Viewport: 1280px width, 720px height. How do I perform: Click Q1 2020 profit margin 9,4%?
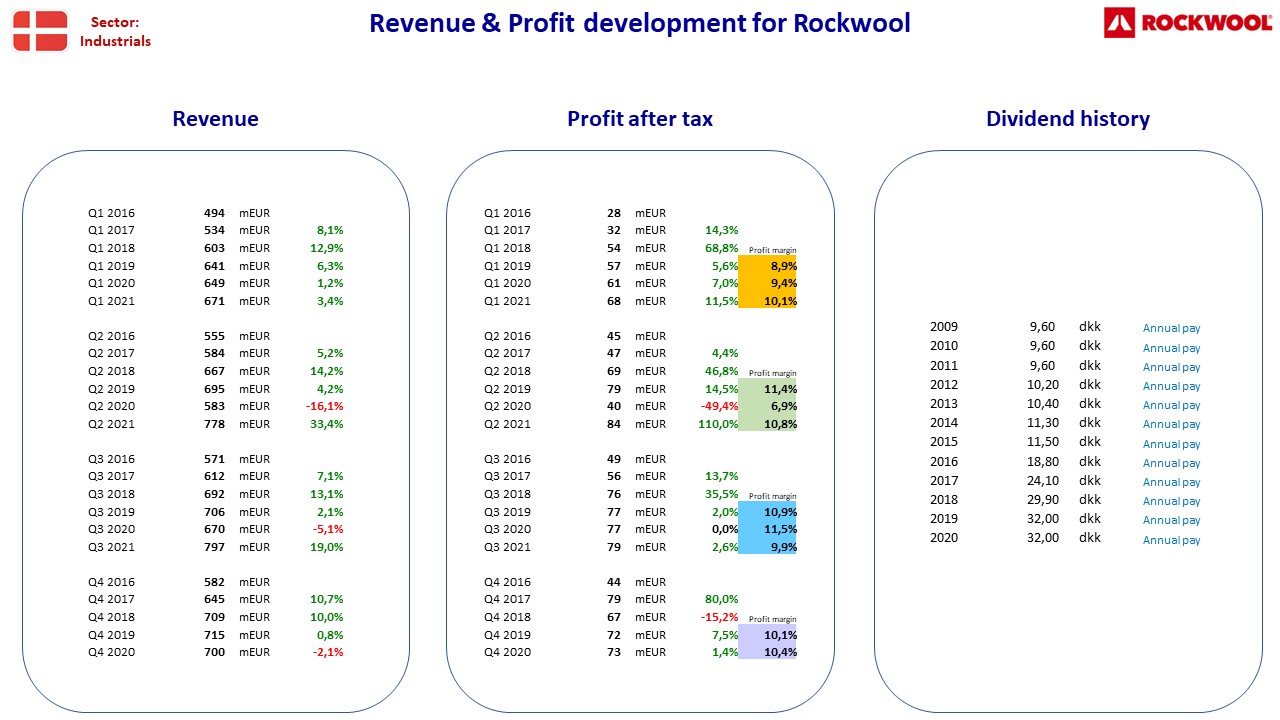tap(768, 283)
